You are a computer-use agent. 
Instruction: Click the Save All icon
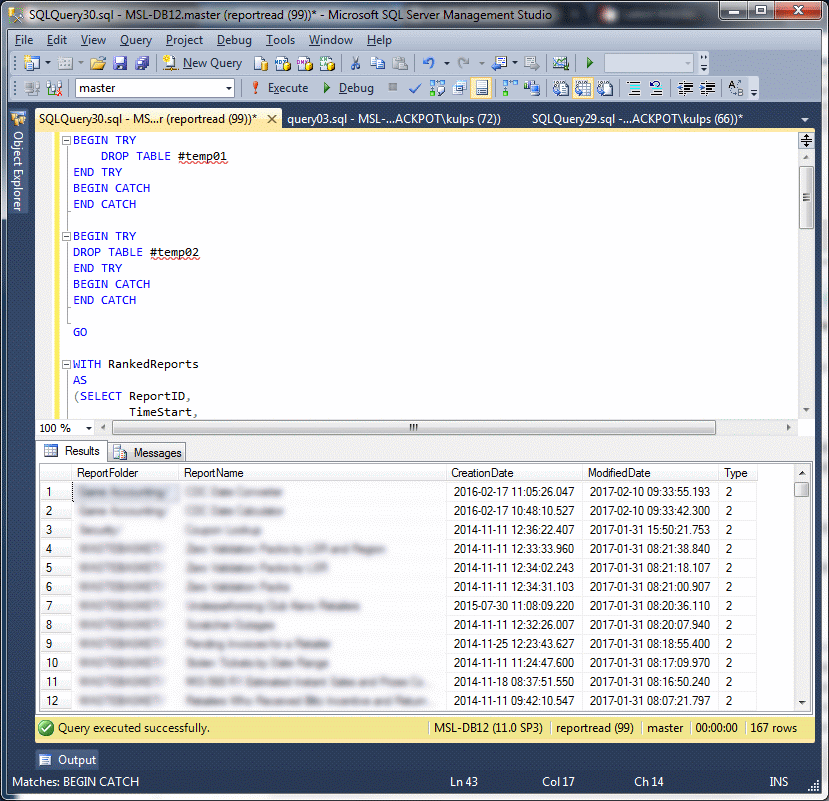point(141,63)
